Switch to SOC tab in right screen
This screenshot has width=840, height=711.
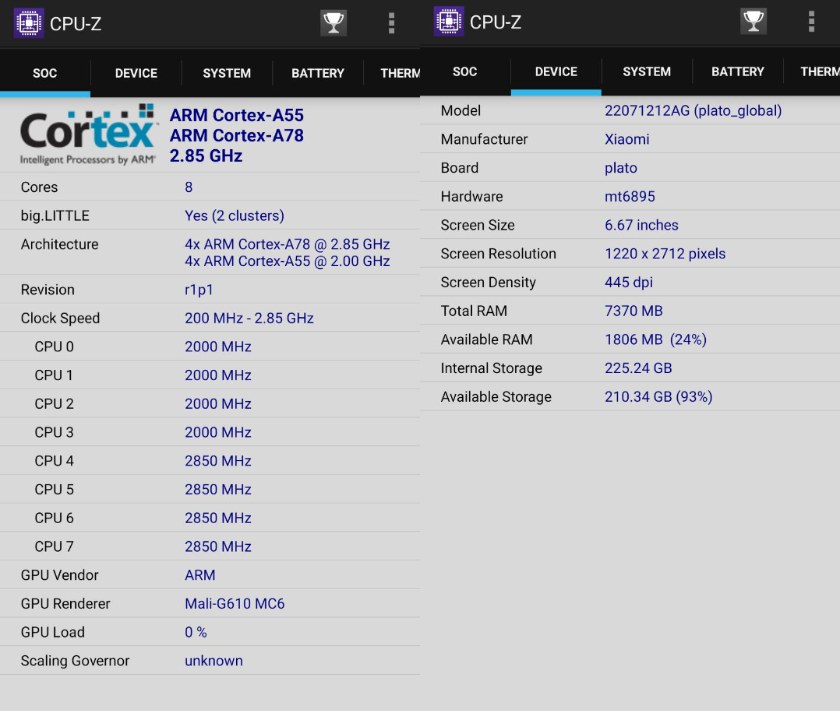click(x=465, y=72)
